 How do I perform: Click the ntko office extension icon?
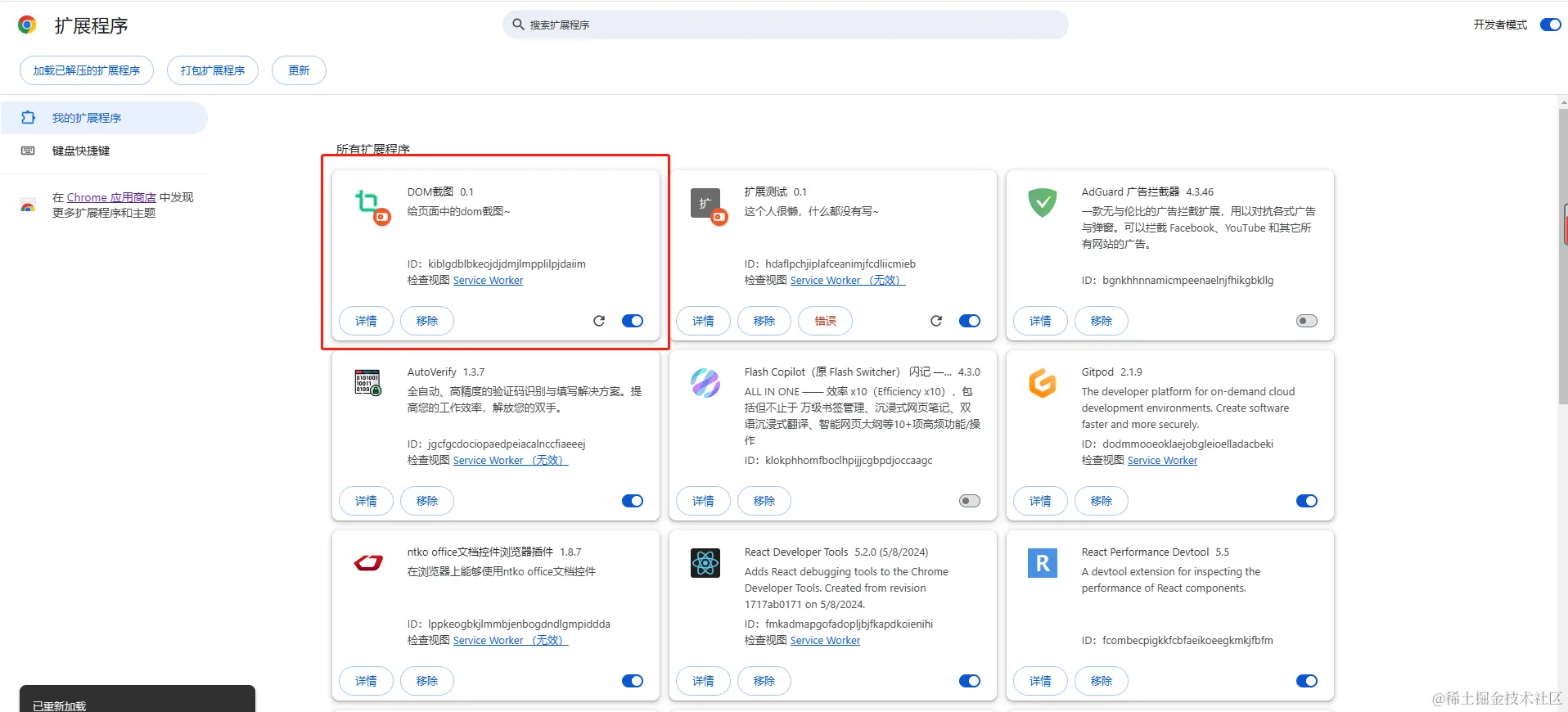tap(368, 562)
